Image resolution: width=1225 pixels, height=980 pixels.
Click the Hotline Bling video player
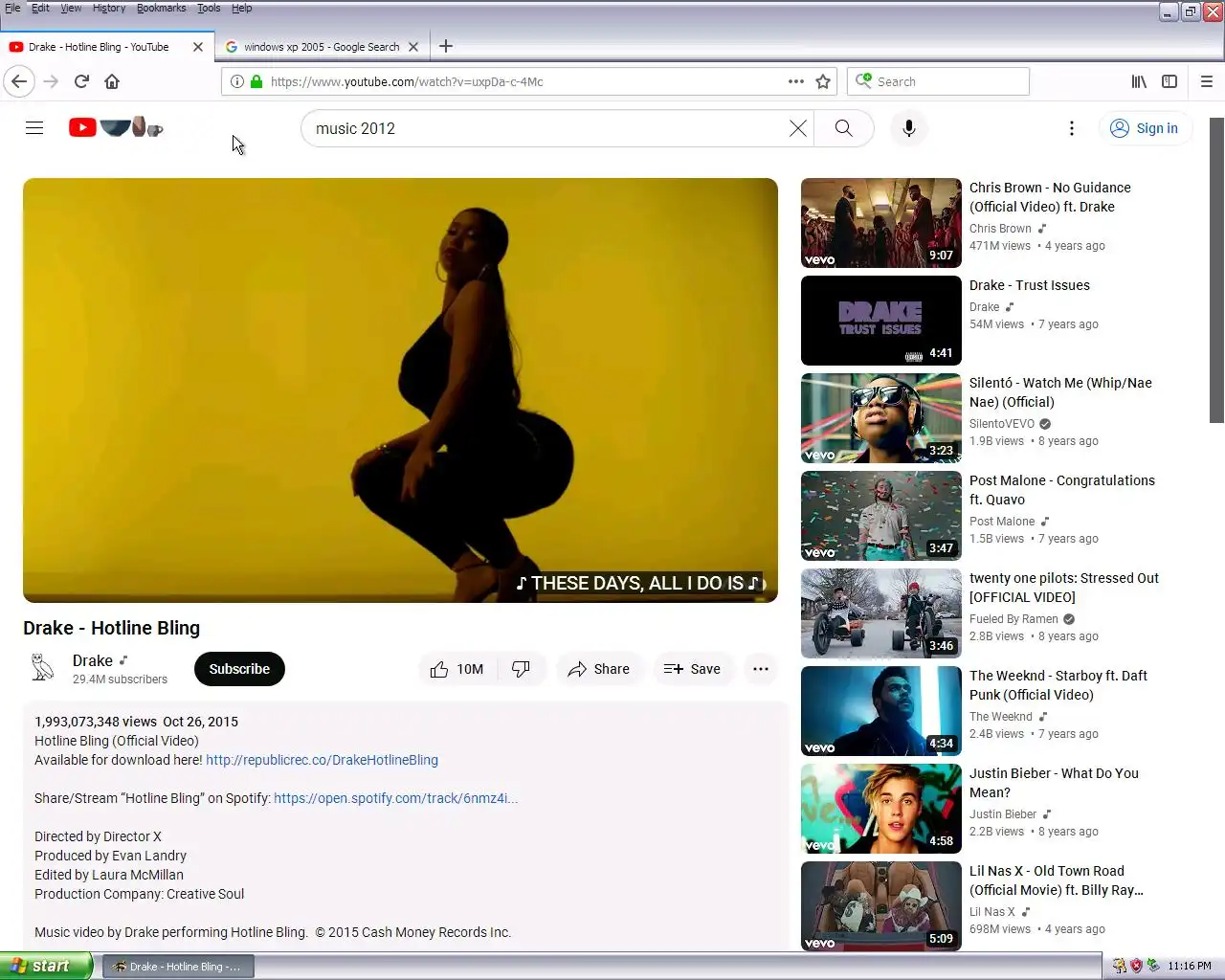coord(400,390)
